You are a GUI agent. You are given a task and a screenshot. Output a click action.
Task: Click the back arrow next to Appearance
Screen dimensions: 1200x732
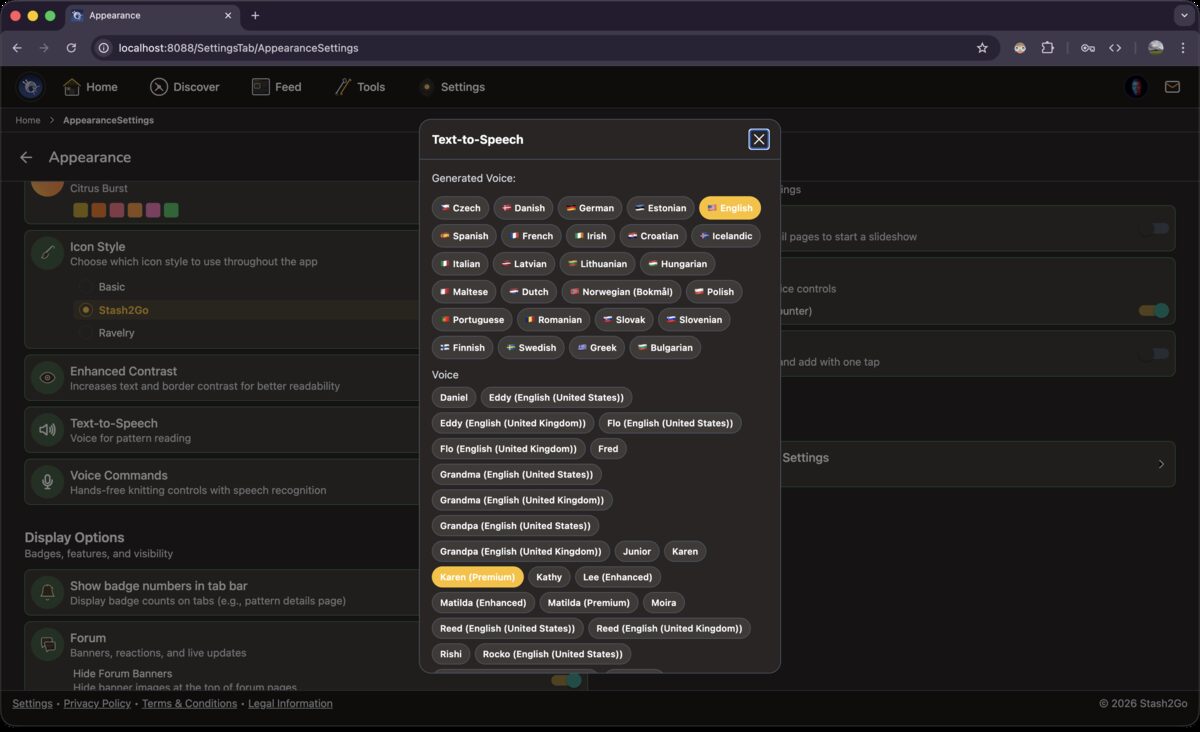click(x=26, y=157)
